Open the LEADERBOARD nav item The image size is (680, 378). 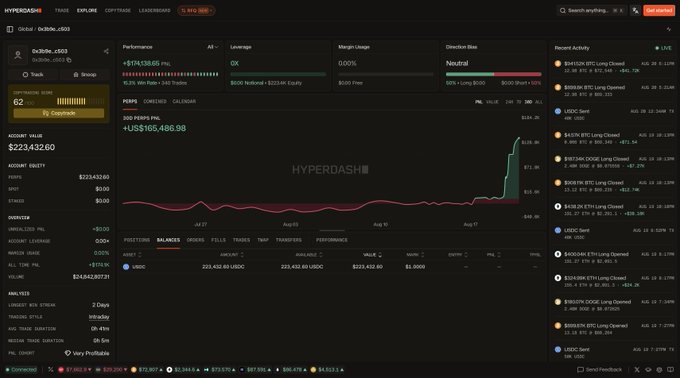pos(154,10)
